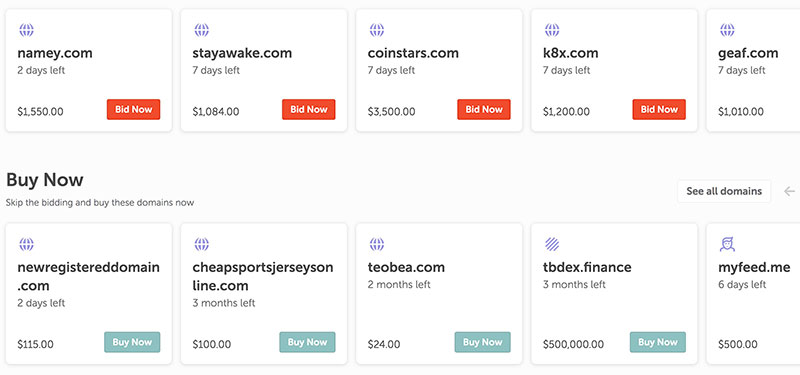Open the geaf.com domain title

[748, 53]
